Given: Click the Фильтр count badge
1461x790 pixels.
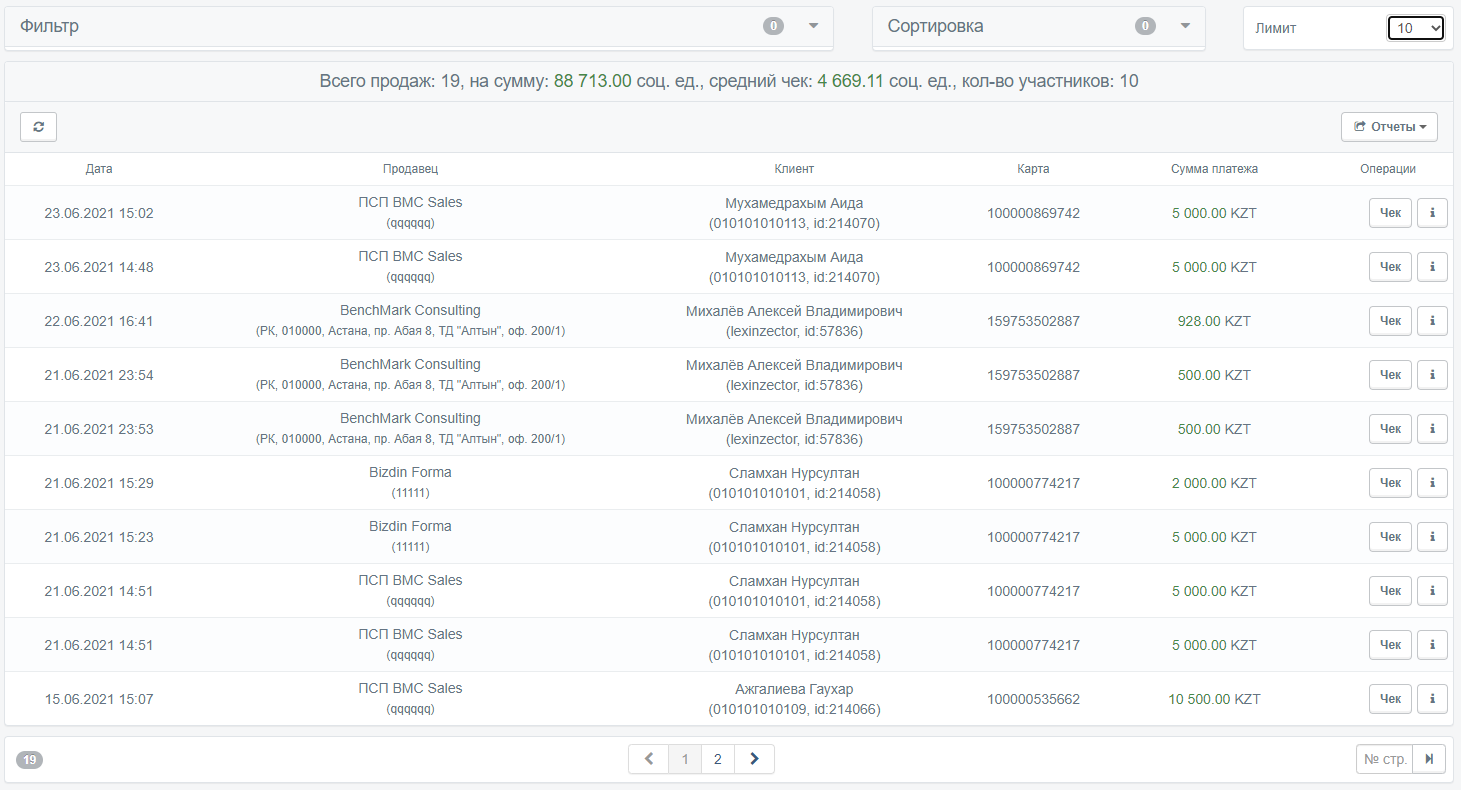Looking at the screenshot, I should (773, 26).
